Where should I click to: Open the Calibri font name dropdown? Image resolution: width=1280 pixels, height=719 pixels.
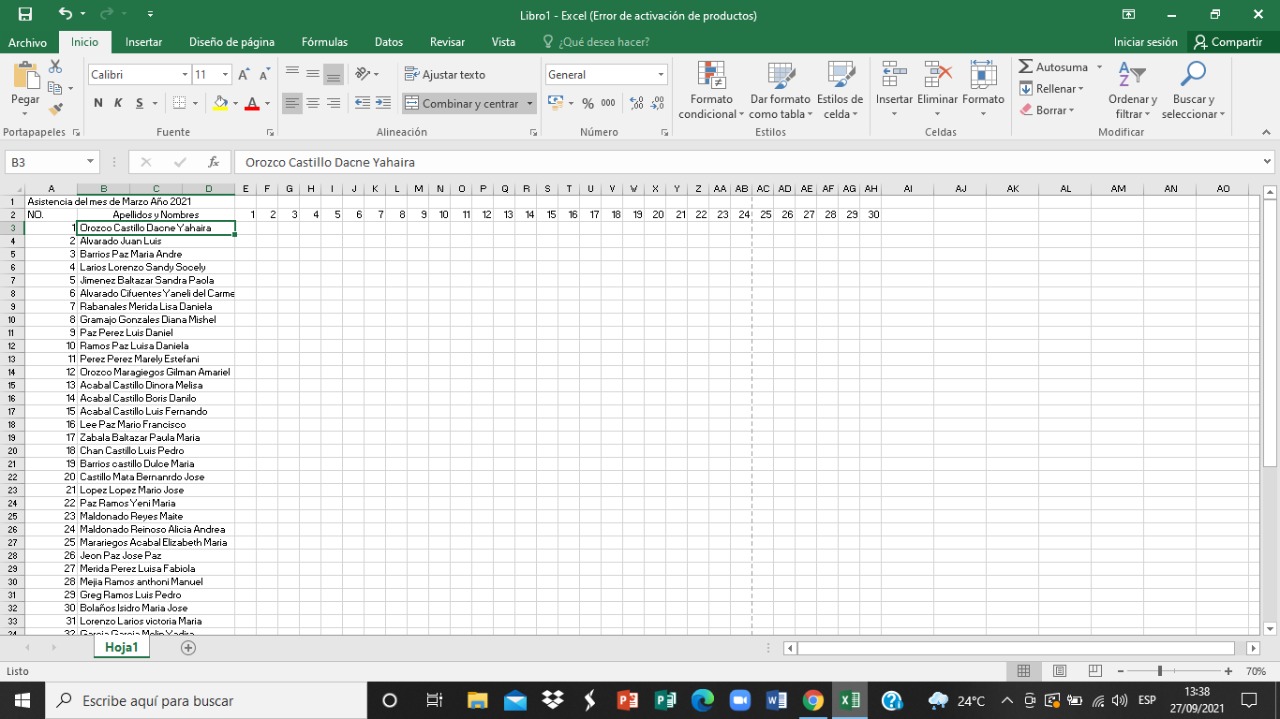185,75
